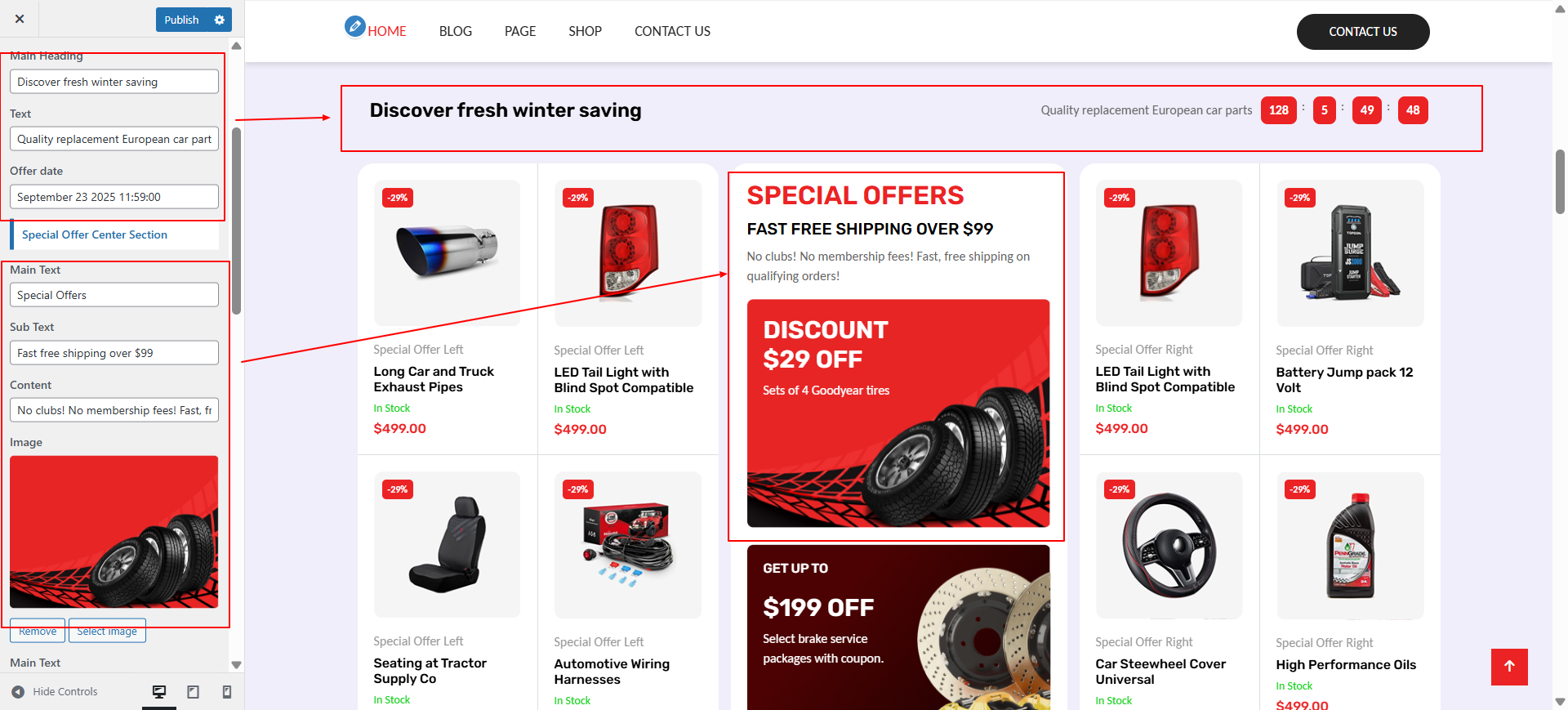Close the customizer with the X icon
Viewport: 1568px width, 710px height.
pyautogui.click(x=20, y=19)
